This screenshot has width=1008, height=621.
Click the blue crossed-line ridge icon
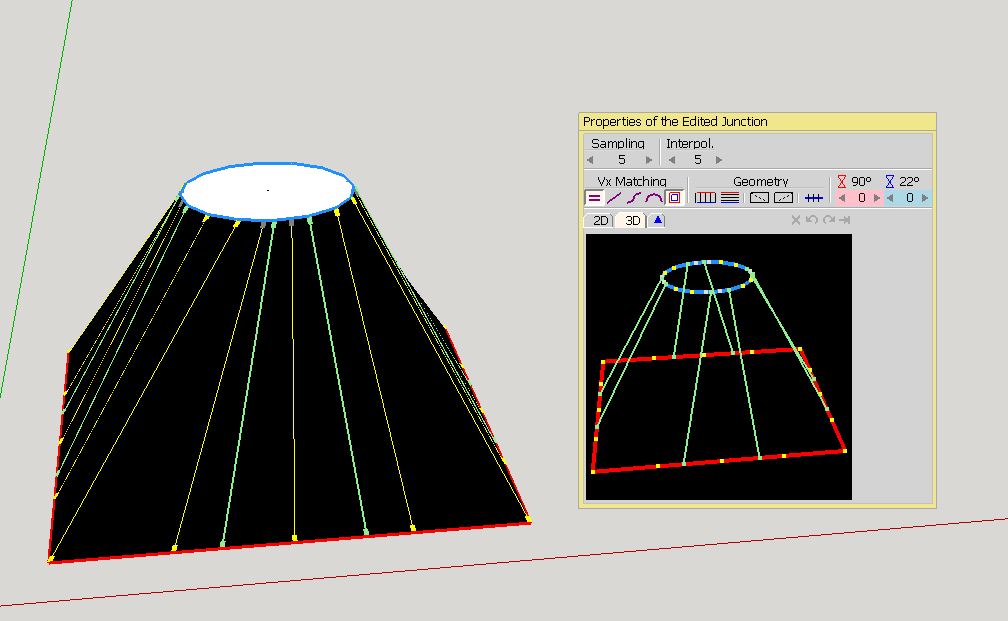[x=814, y=198]
